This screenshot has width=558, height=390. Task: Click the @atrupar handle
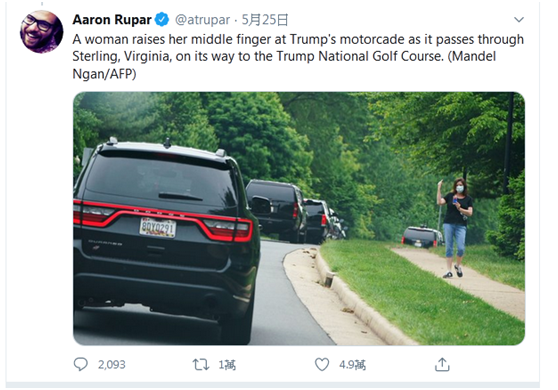pyautogui.click(x=202, y=20)
